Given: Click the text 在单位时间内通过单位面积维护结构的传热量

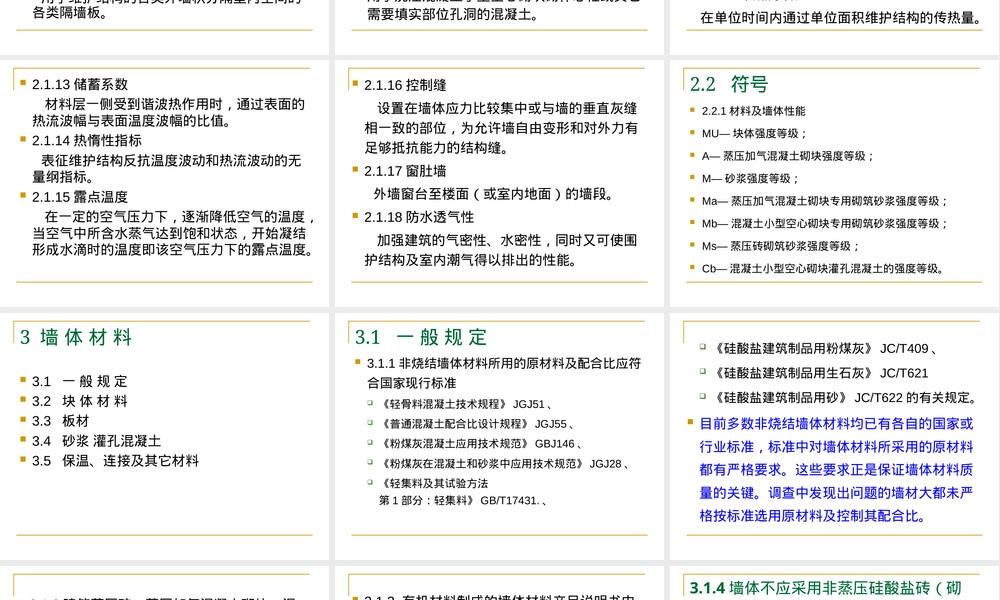Looking at the screenshot, I should point(842,18).
